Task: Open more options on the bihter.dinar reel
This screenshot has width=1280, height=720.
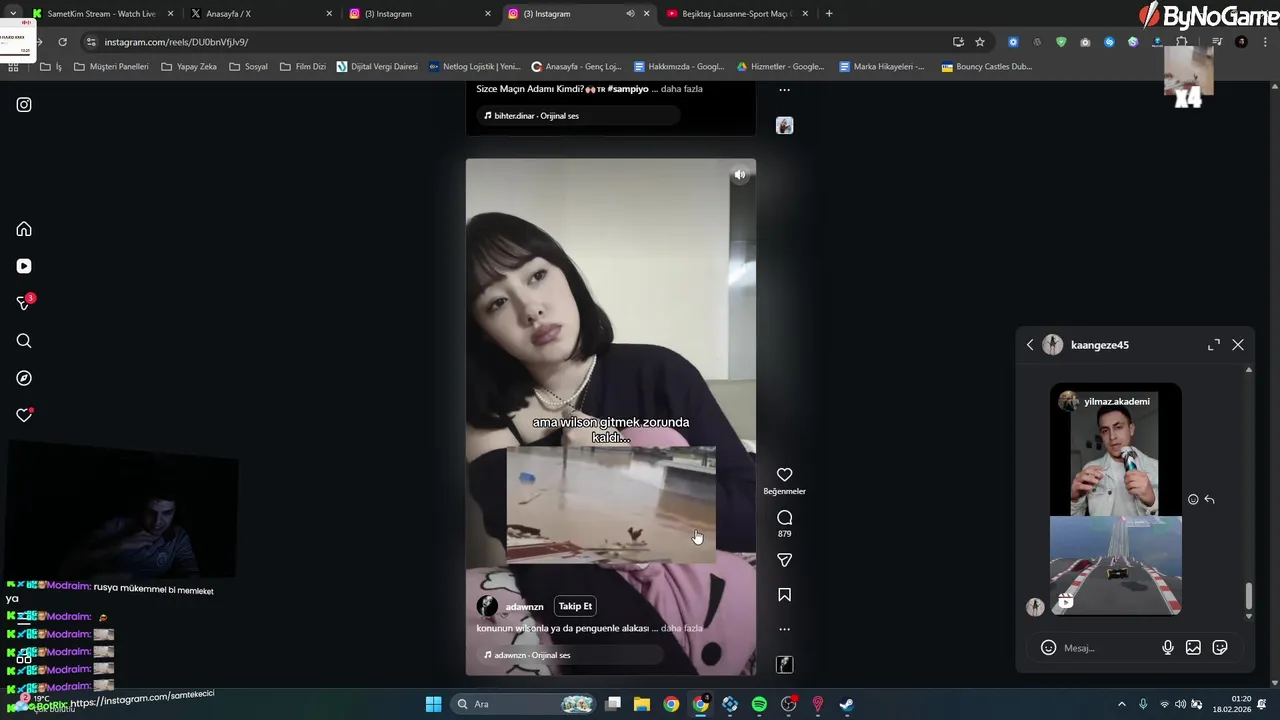Action: (x=785, y=90)
